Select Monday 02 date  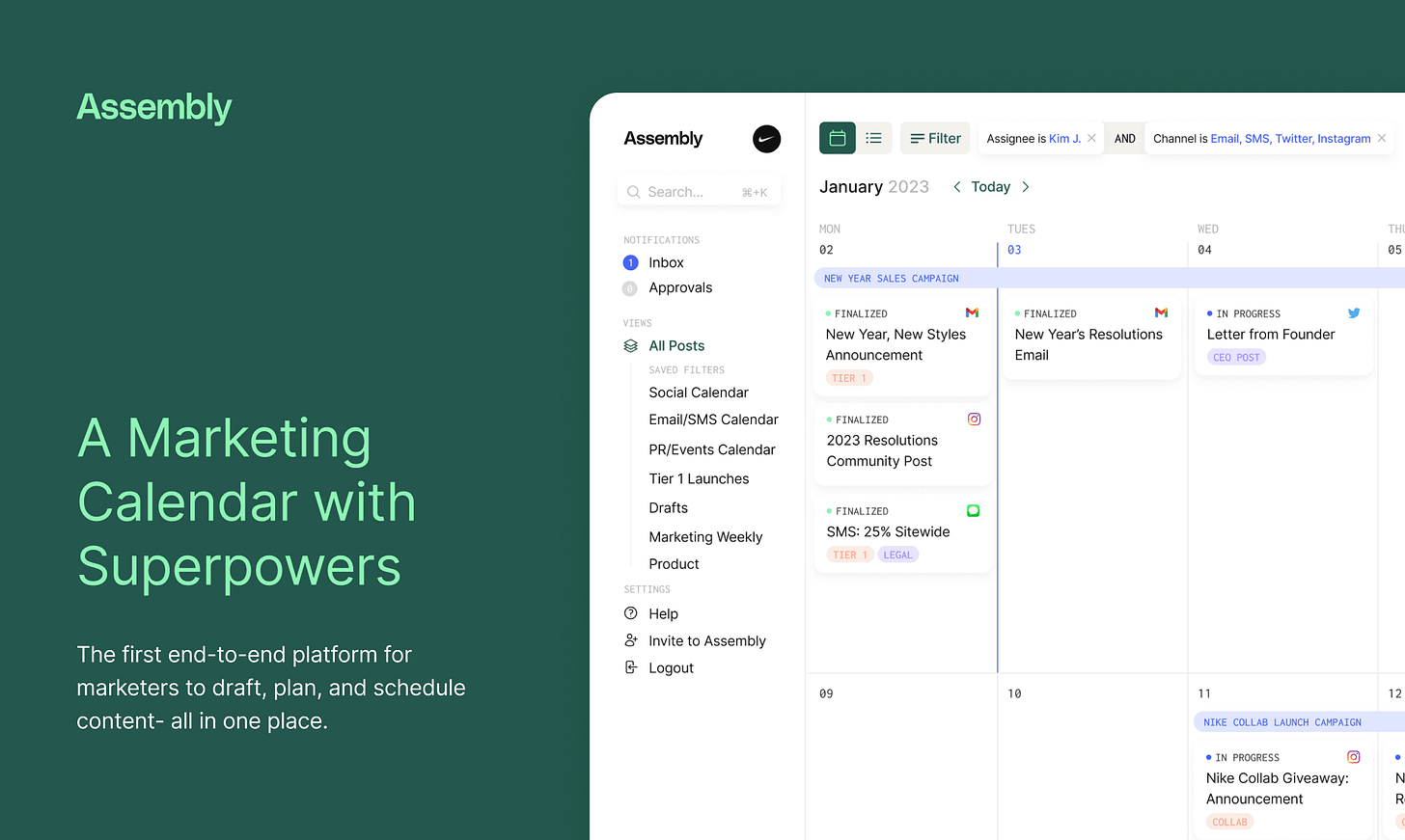tap(826, 250)
